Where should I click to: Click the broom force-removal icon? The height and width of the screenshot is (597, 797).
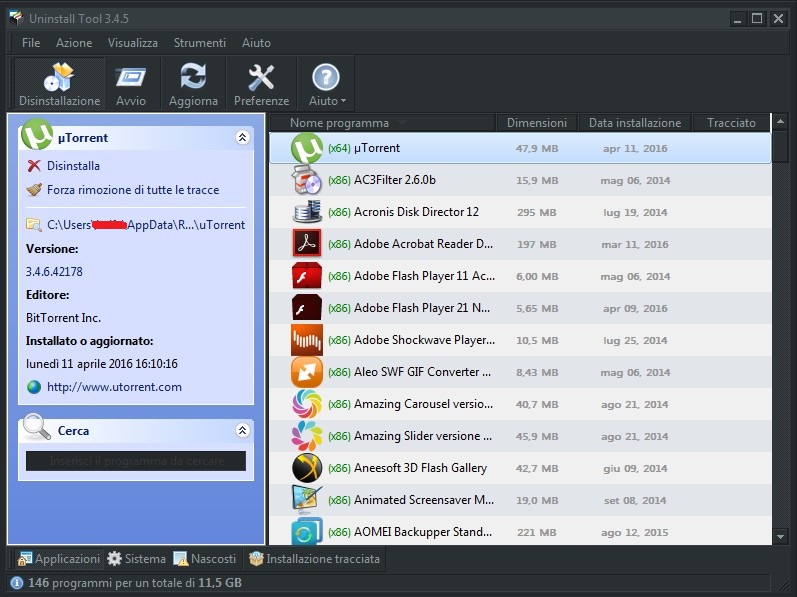[x=34, y=190]
